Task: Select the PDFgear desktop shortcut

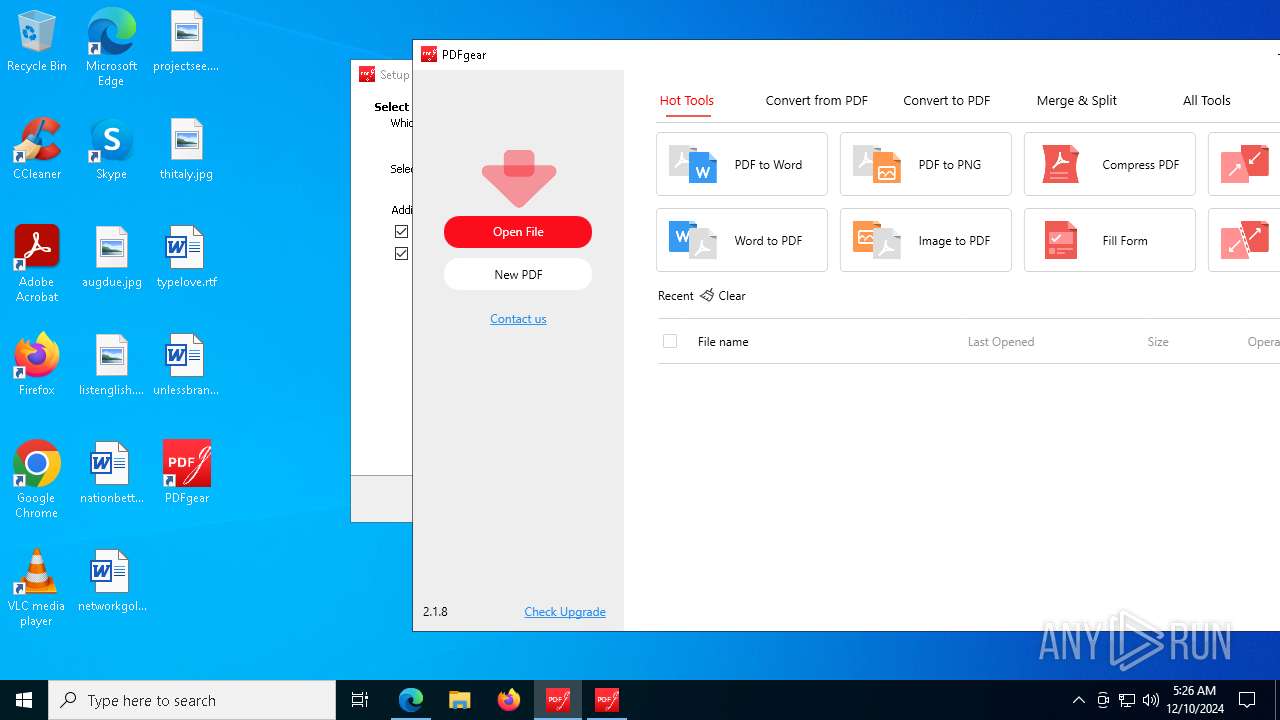Action: click(x=187, y=472)
